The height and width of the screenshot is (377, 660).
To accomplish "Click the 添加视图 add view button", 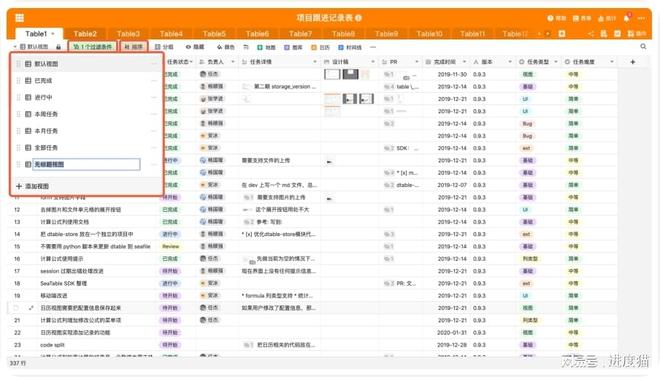I will pos(33,186).
